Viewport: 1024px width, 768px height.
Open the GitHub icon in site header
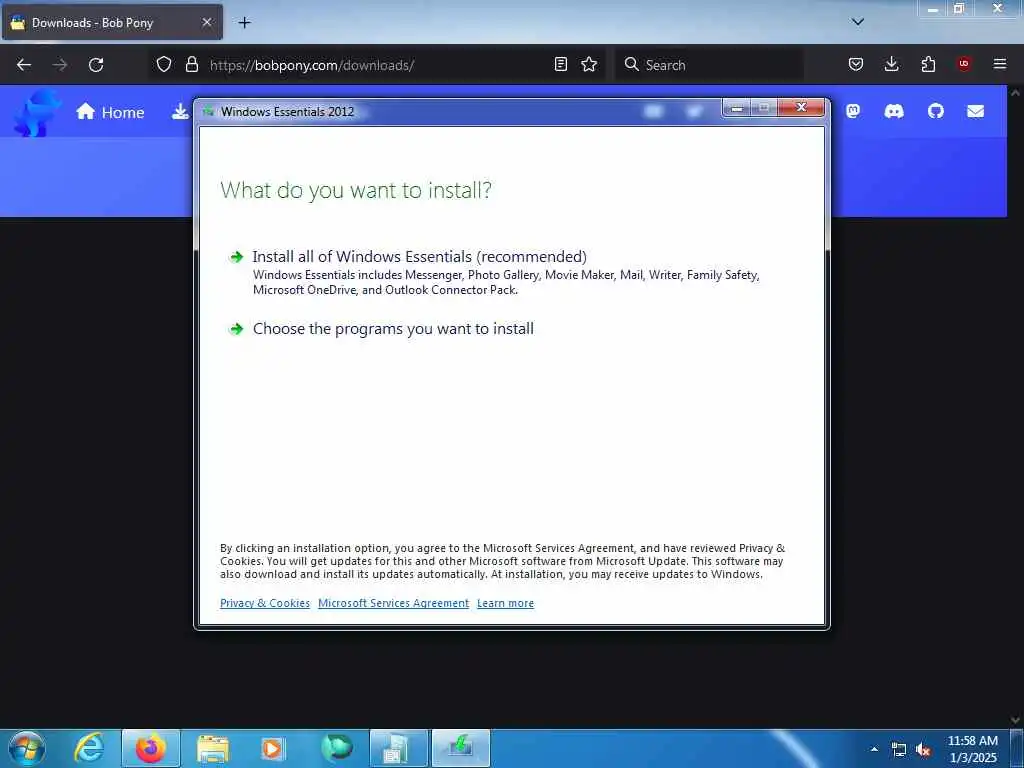936,111
